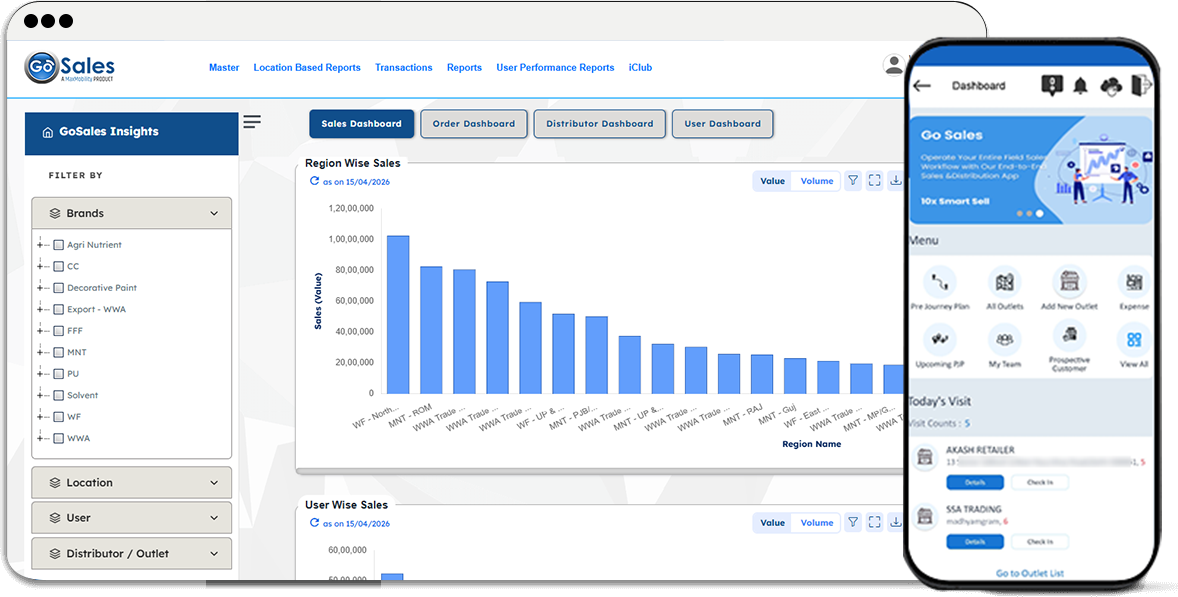The image size is (1178, 597).
Task: Download the User Wise Sales chart
Action: click(x=896, y=523)
